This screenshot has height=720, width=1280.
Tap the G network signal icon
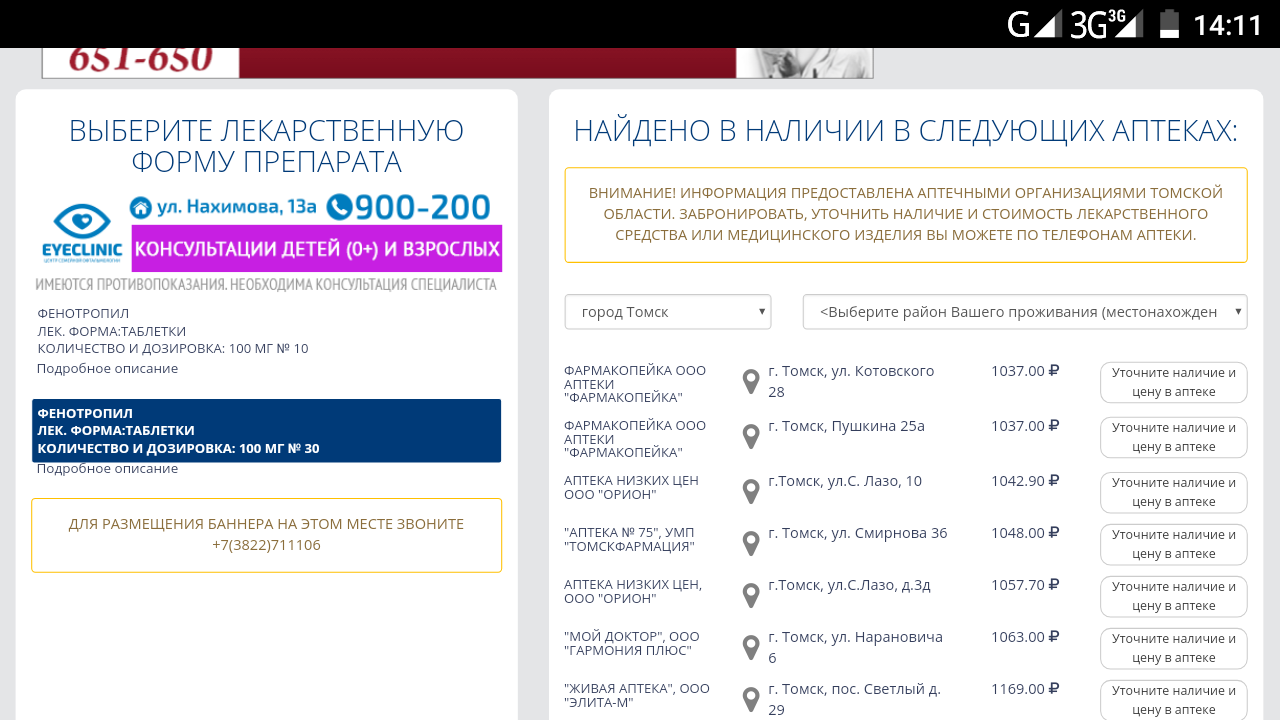[x=1034, y=23]
